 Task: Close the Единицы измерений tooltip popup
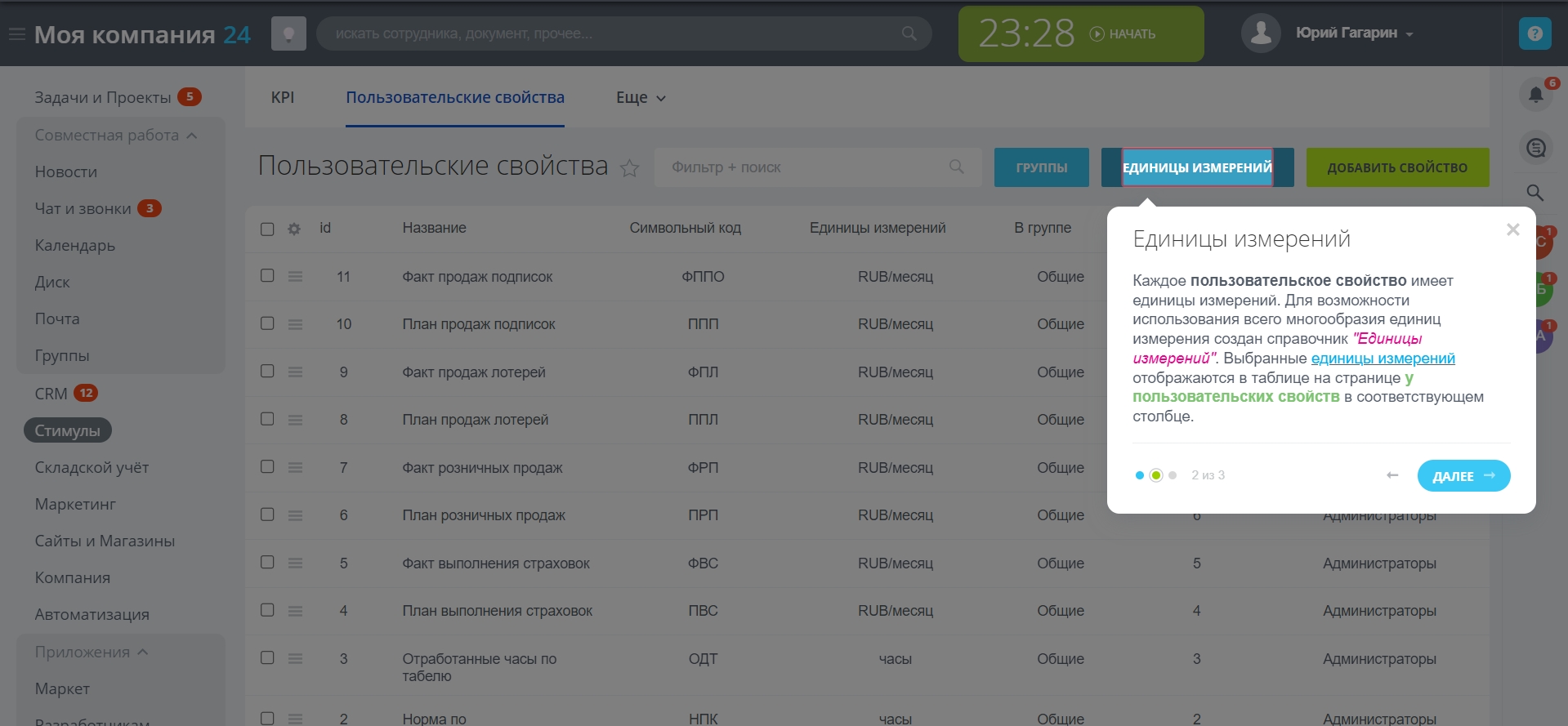[x=1512, y=229]
